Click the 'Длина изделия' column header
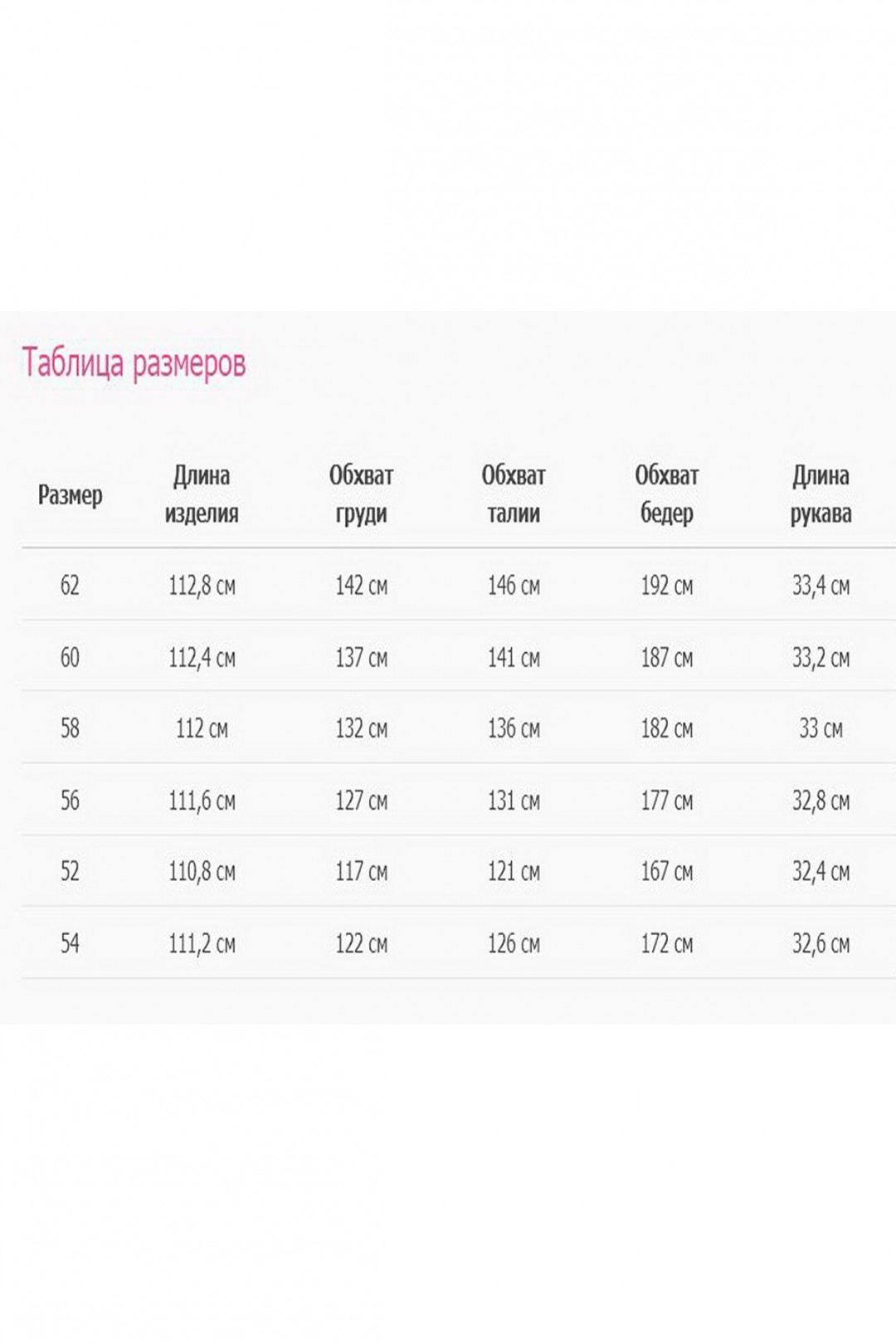This screenshot has height=1344, width=896. pyautogui.click(x=202, y=494)
